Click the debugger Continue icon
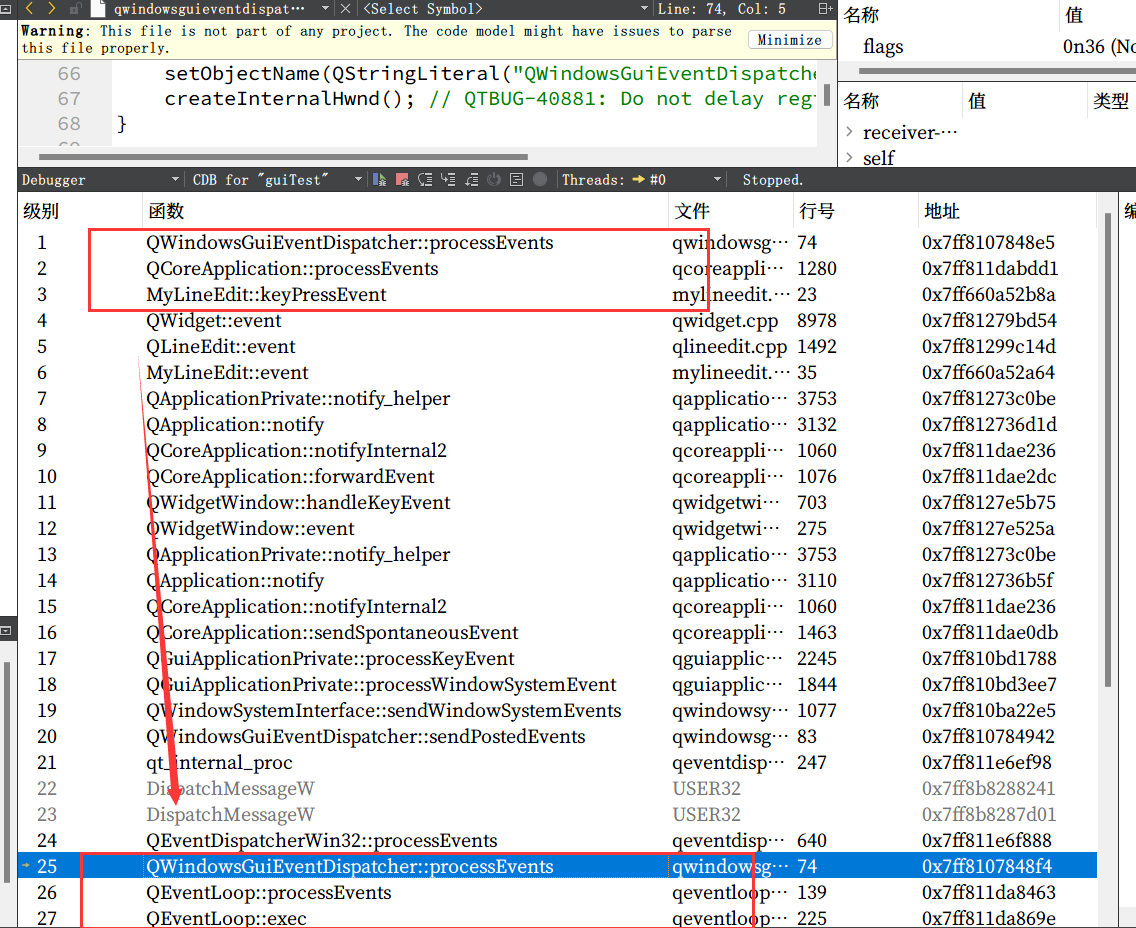This screenshot has width=1136, height=928. pos(379,180)
